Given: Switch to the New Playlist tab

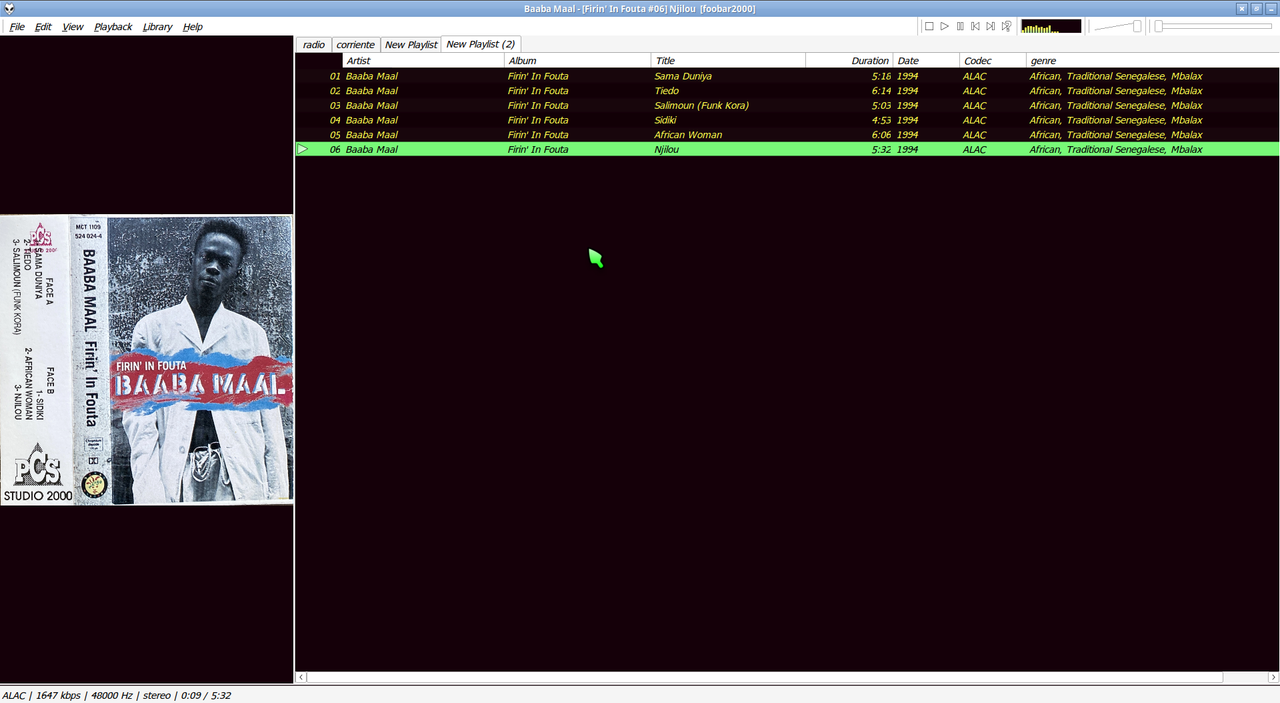Looking at the screenshot, I should pos(411,45).
